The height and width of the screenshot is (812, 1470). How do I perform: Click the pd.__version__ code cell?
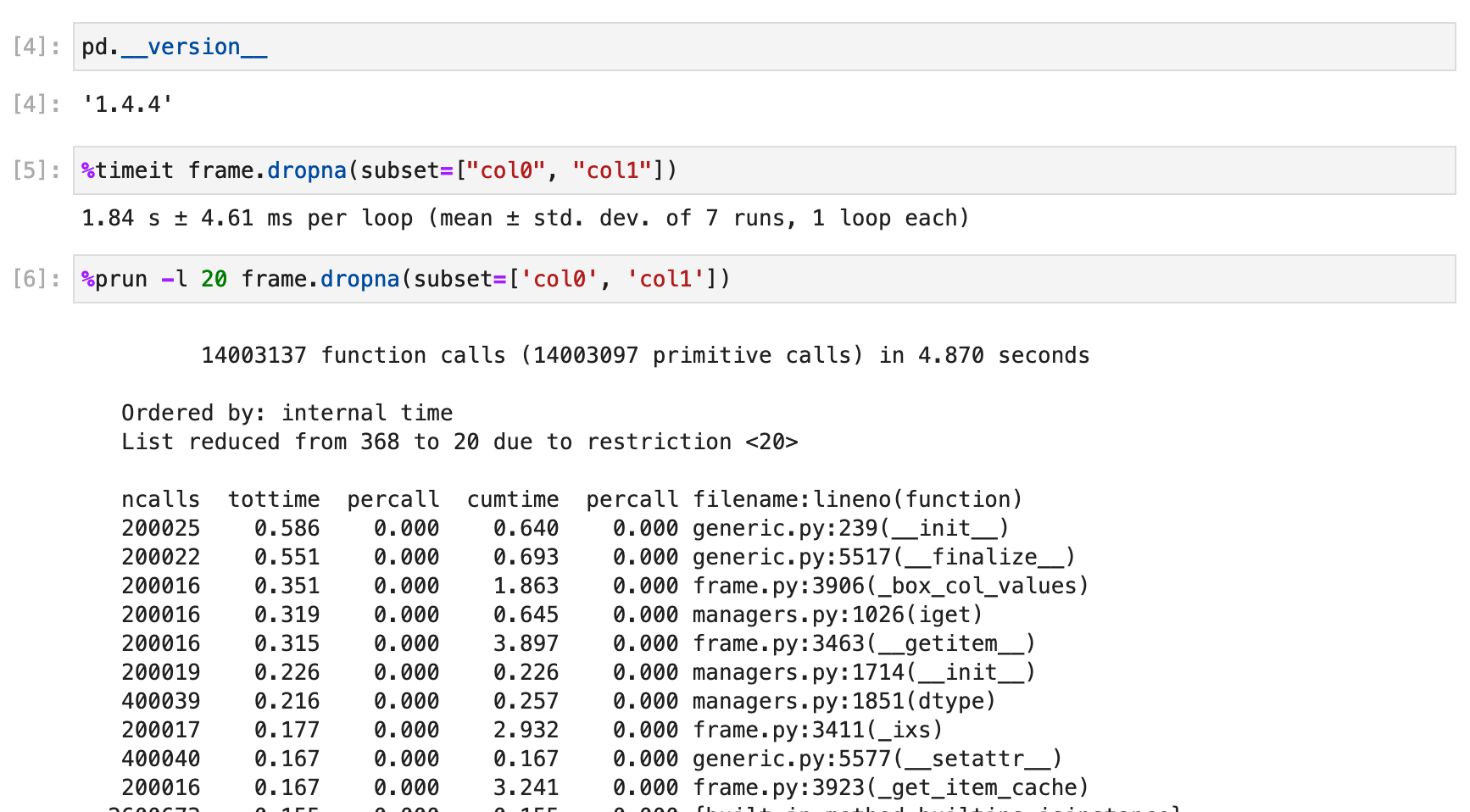point(764,47)
